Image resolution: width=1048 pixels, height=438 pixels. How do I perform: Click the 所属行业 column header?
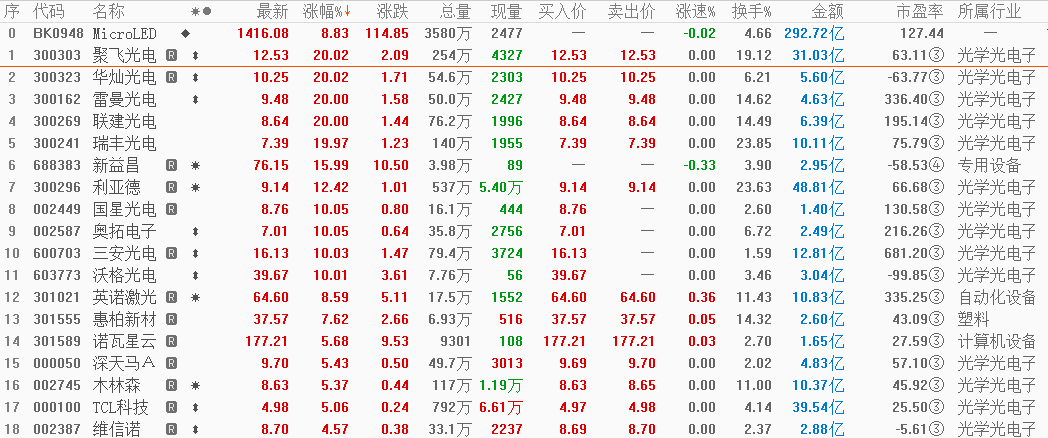pos(989,11)
